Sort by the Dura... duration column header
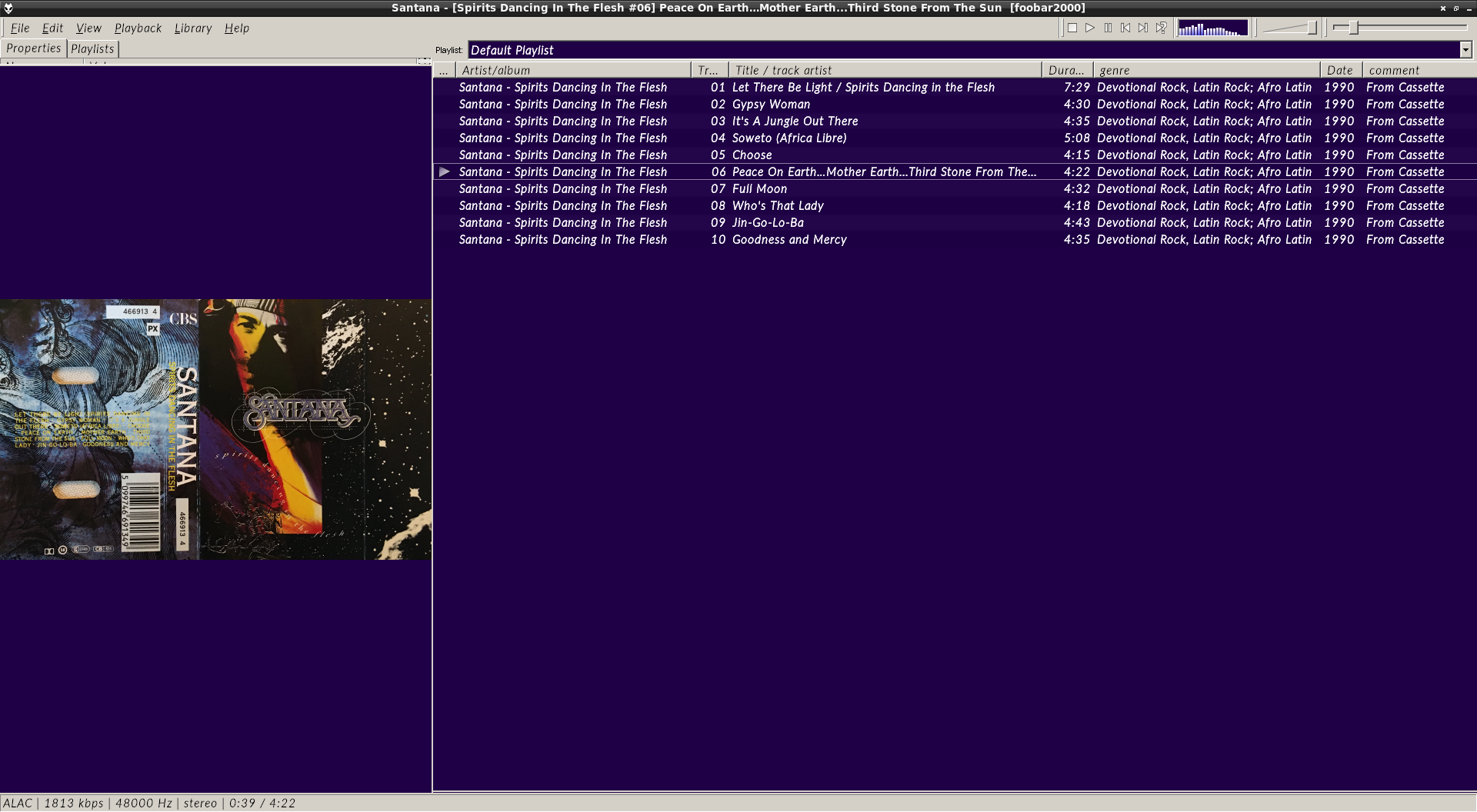 click(x=1067, y=70)
